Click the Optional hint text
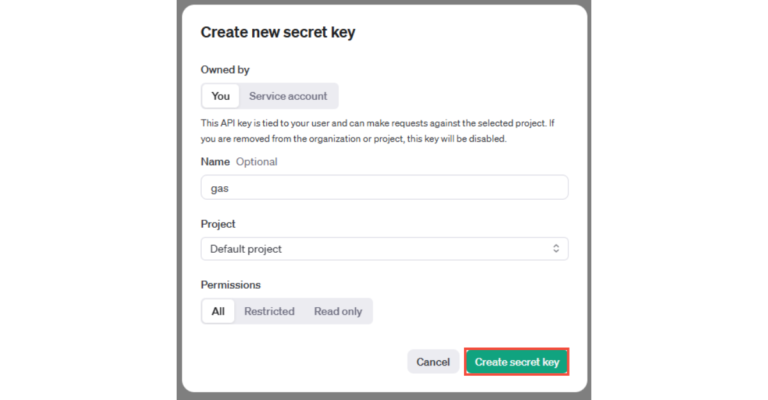This screenshot has height=400, width=768. coord(256,161)
